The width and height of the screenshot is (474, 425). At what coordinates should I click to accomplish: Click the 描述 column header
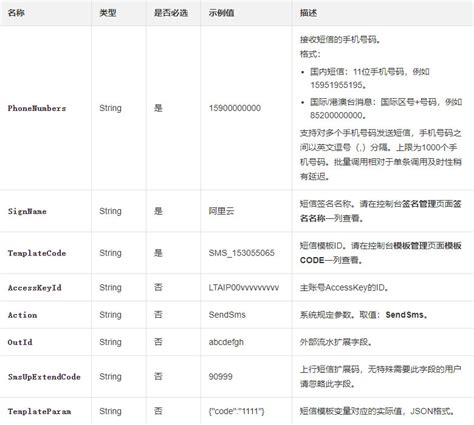coord(308,13)
